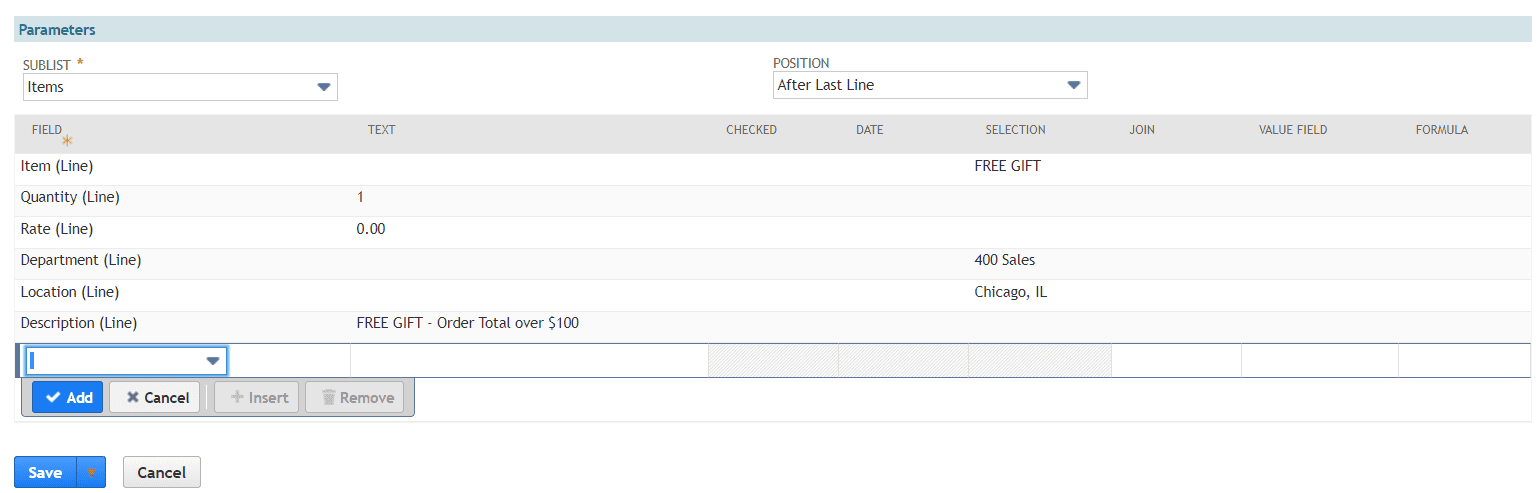Select the Quantity (Line) row
The width and height of the screenshot is (1540, 493).
click(70, 197)
